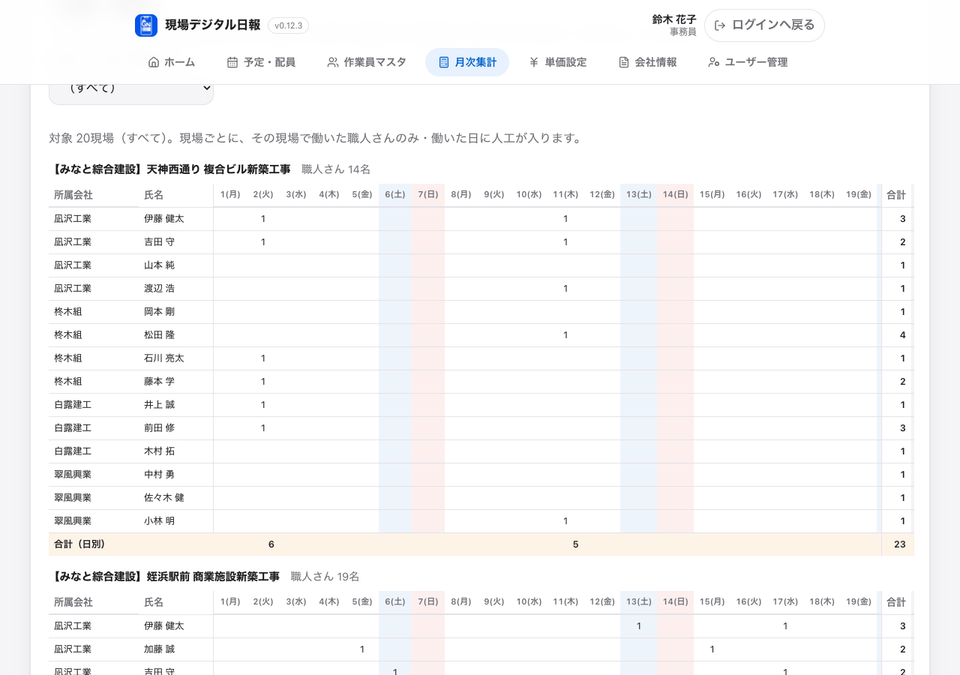Open 単価設定 tab
This screenshot has height=675, width=960.
(x=558, y=62)
